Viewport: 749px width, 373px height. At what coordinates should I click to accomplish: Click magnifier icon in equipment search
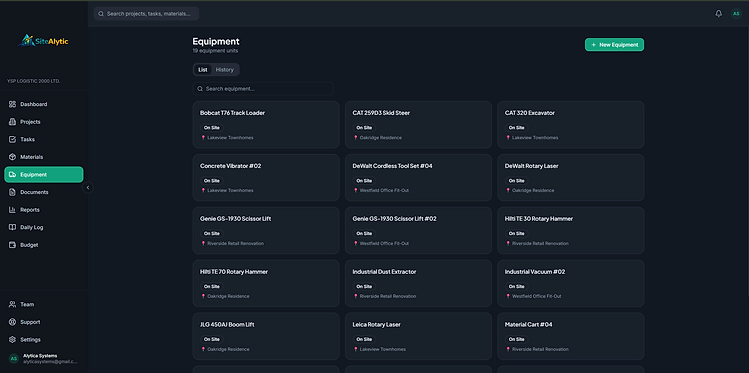coord(200,89)
